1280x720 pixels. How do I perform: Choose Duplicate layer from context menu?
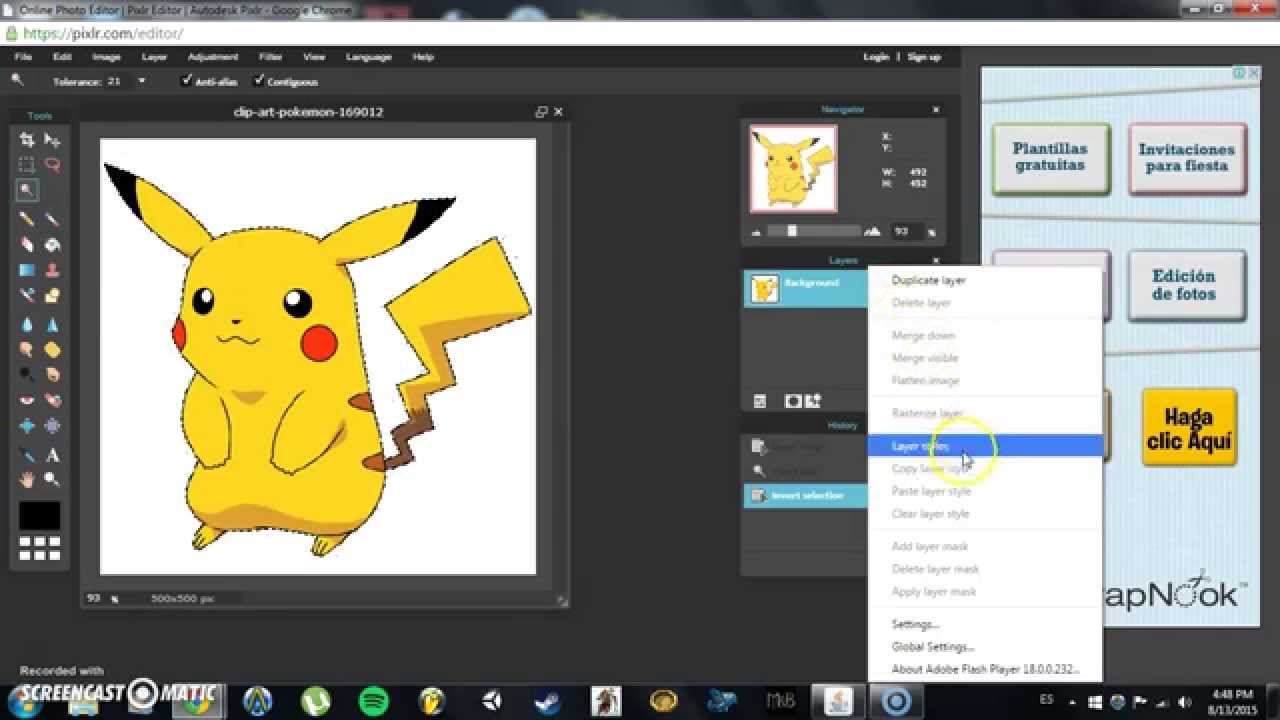[x=985, y=280]
